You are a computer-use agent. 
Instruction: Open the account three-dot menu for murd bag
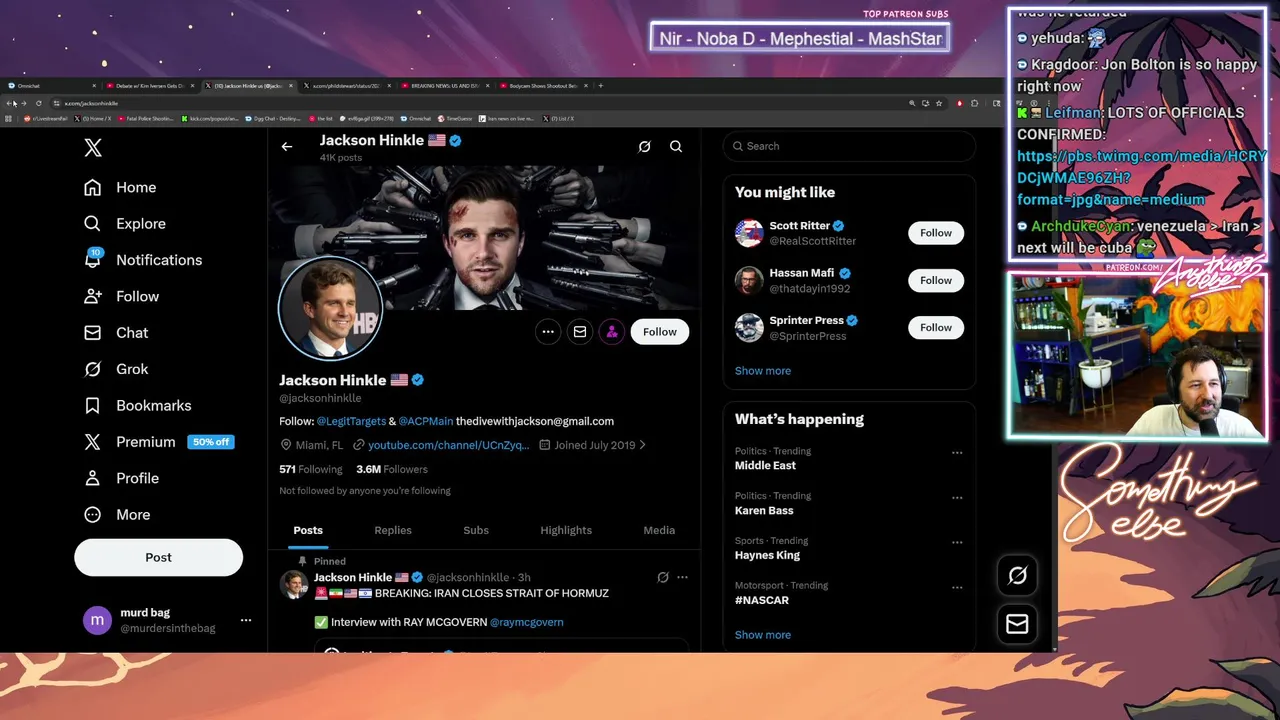click(246, 620)
